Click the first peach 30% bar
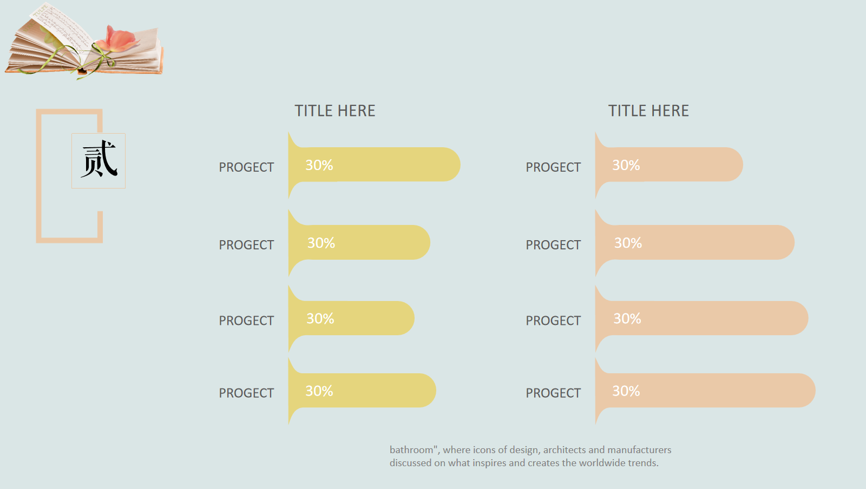The height and width of the screenshot is (489, 866). pyautogui.click(x=669, y=165)
